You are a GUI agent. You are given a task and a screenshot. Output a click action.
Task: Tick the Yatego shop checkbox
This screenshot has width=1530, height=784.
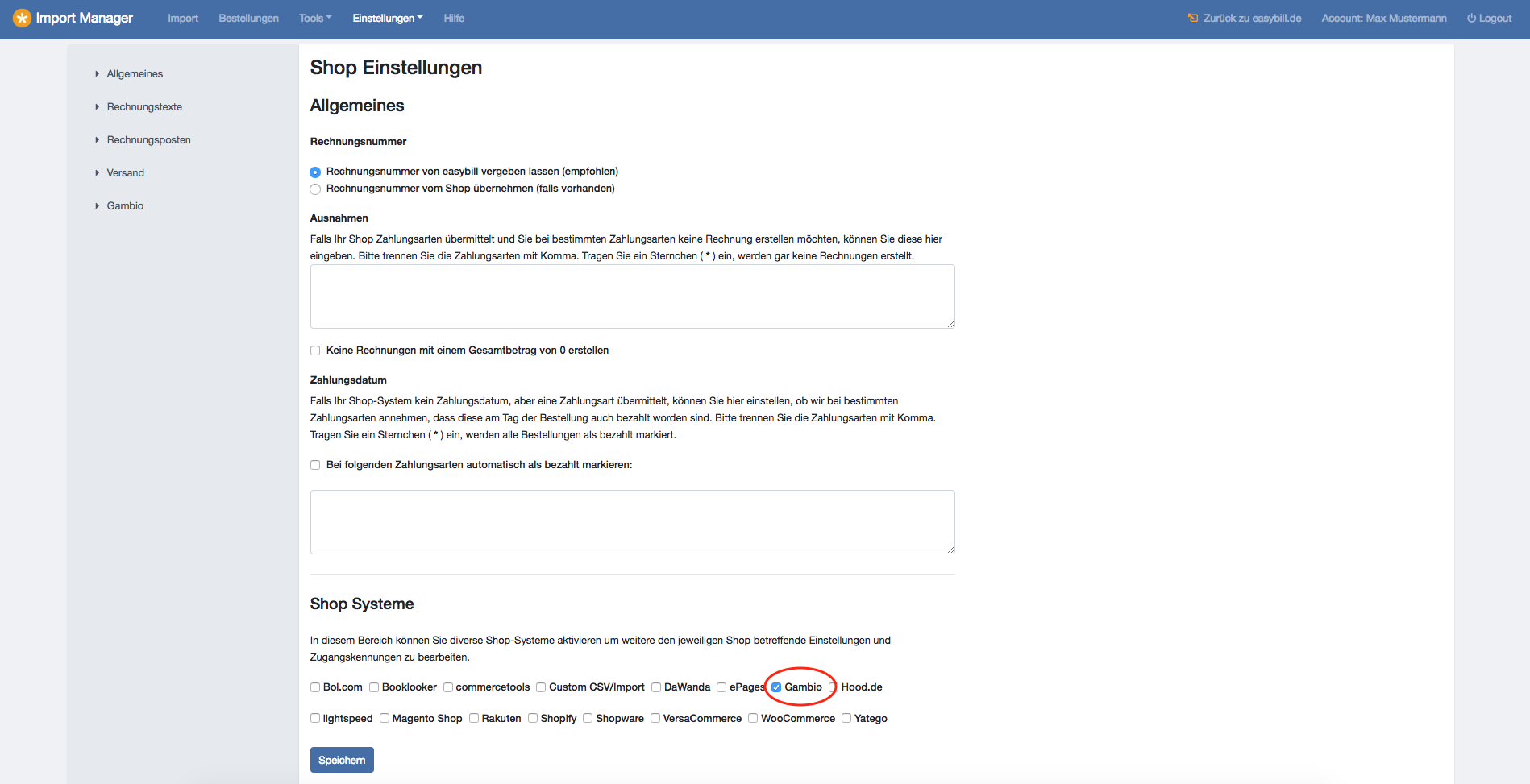846,718
